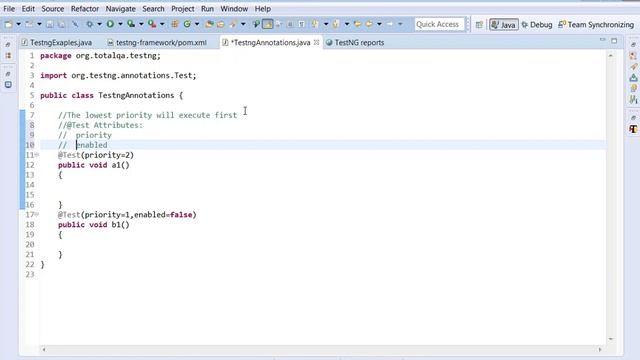Click the Back navigation arrow icon

(369, 24)
